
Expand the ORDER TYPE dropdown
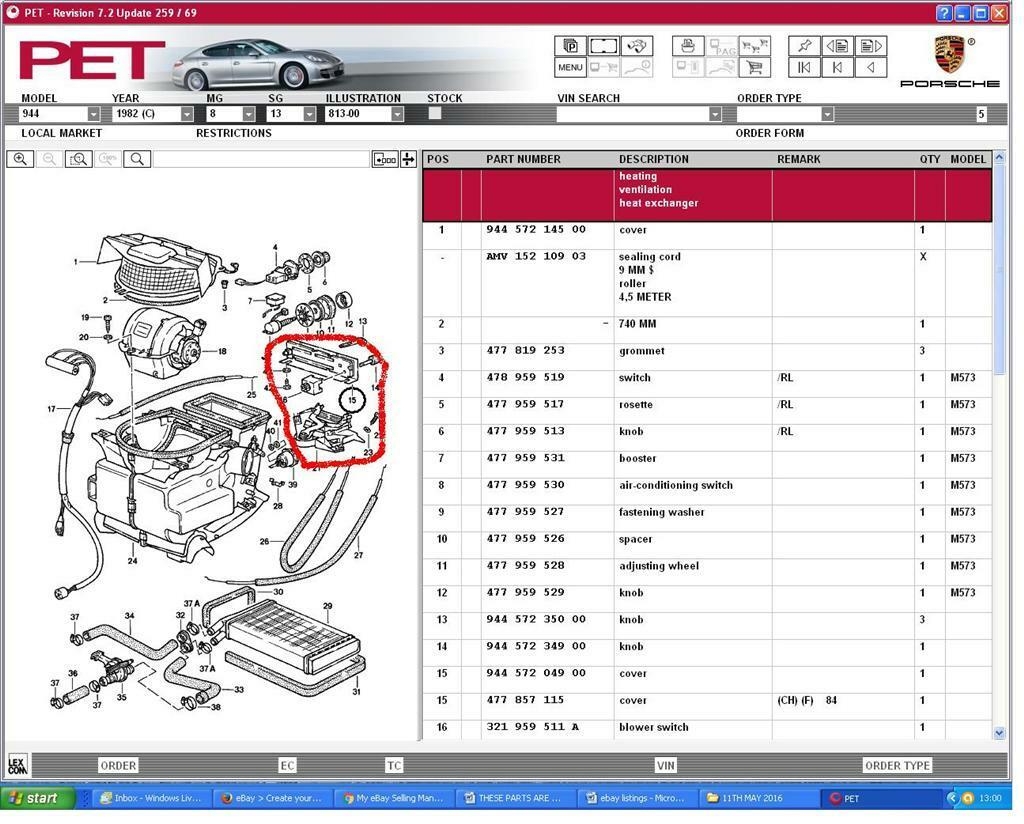[827, 114]
